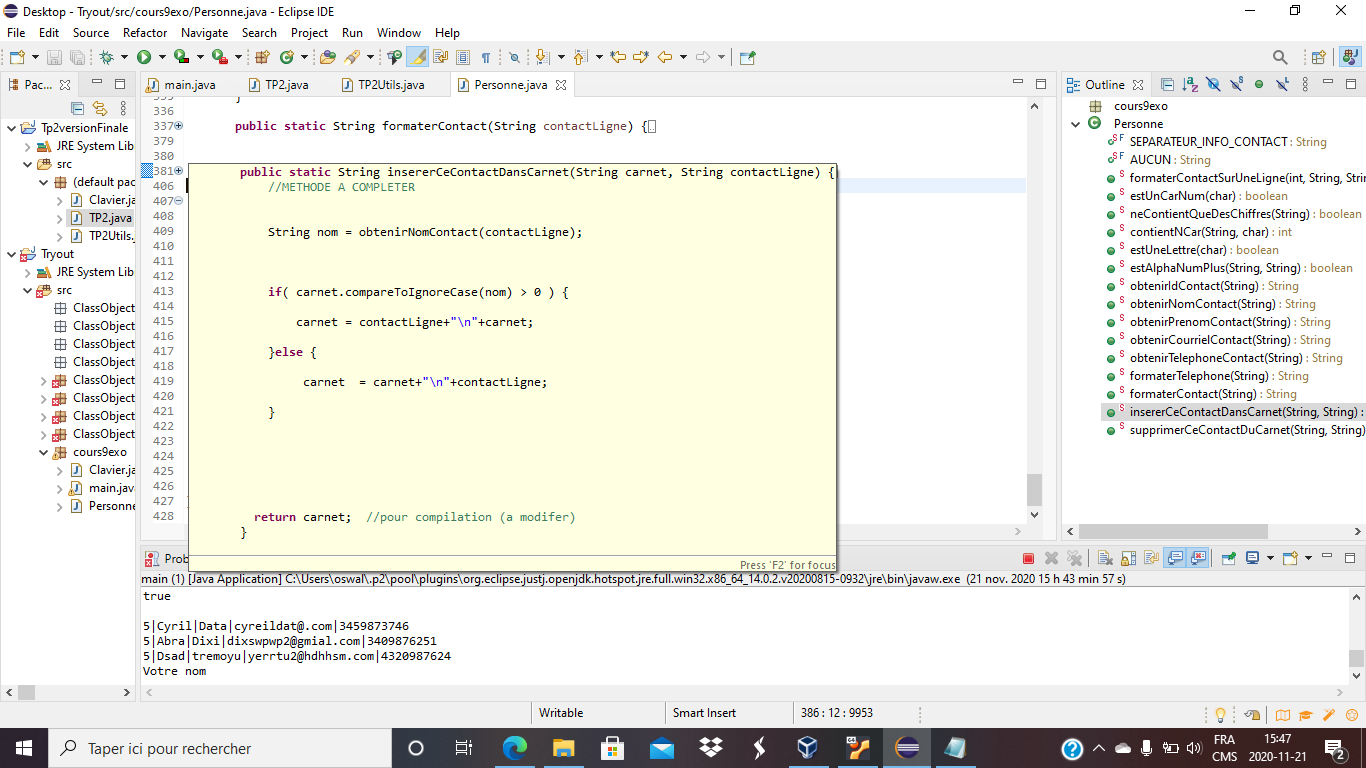
Task: Click the Terminate button in the Console toolbar
Action: tap(1028, 558)
